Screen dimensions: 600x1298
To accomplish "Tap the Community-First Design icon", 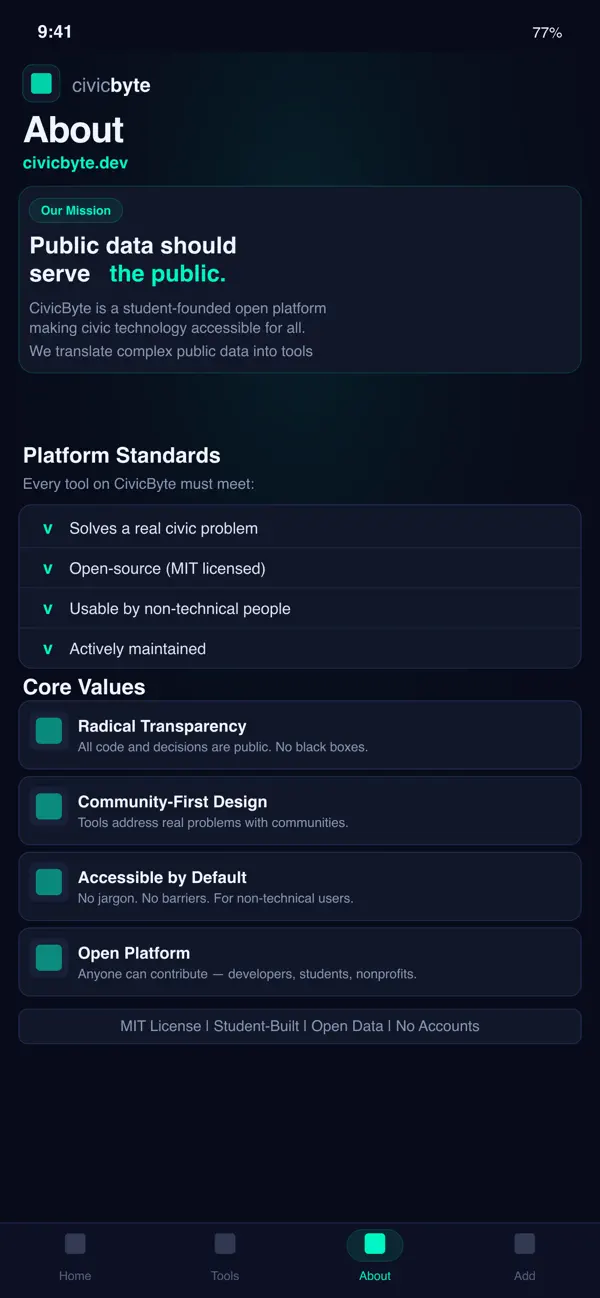I will [x=48, y=806].
